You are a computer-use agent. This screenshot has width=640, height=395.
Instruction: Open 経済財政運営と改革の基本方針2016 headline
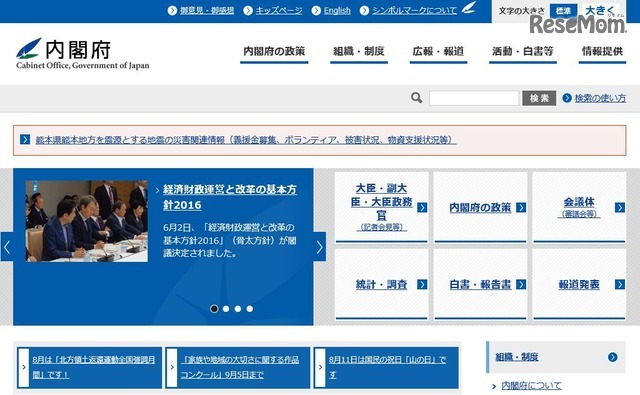tap(230, 197)
